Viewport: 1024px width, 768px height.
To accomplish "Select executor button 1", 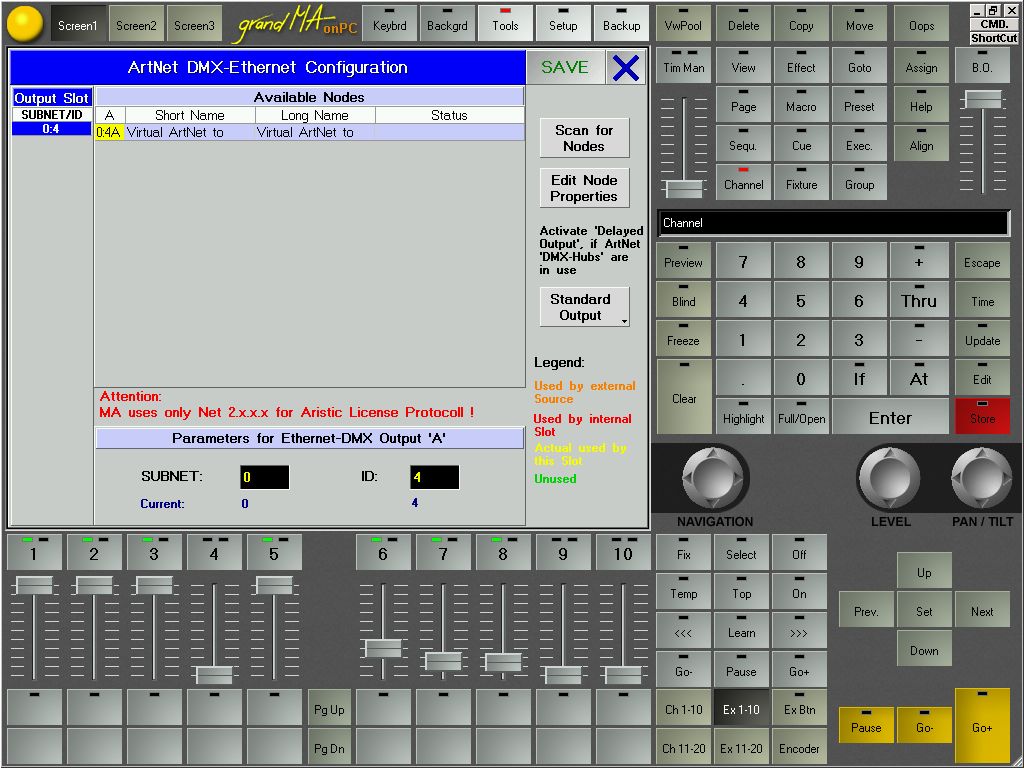I will pos(34,552).
